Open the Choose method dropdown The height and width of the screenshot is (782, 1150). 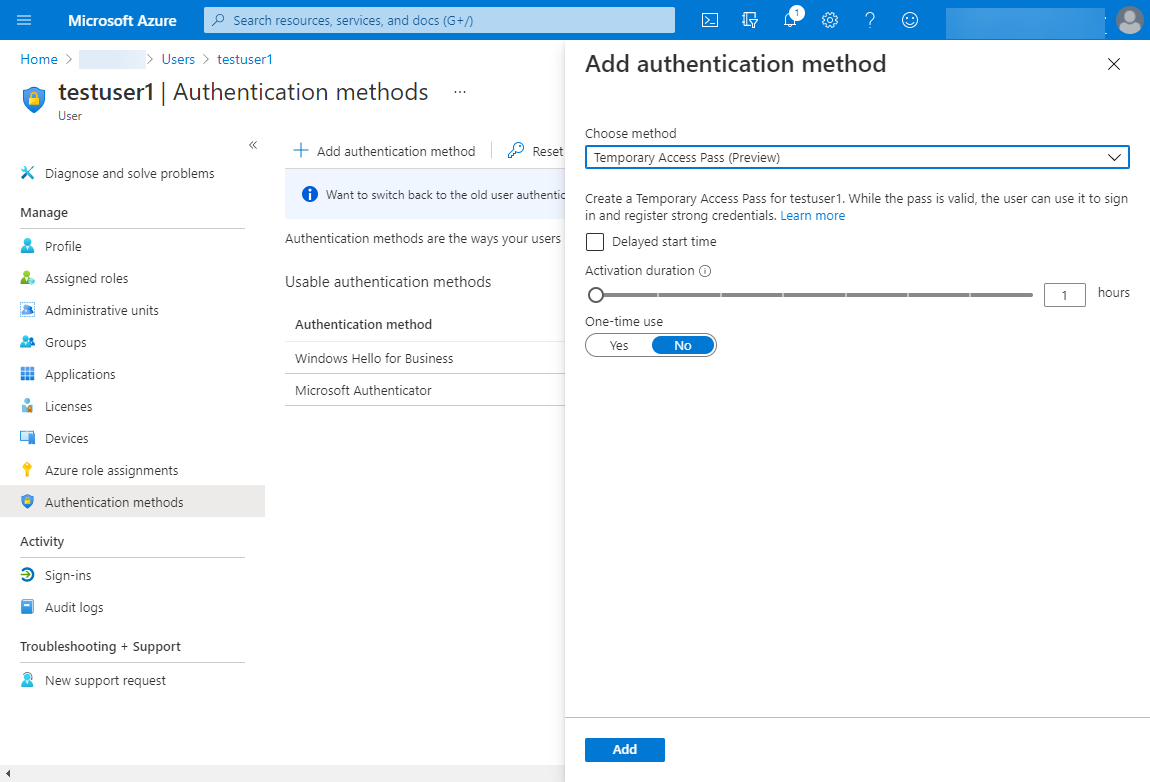pyautogui.click(x=857, y=157)
